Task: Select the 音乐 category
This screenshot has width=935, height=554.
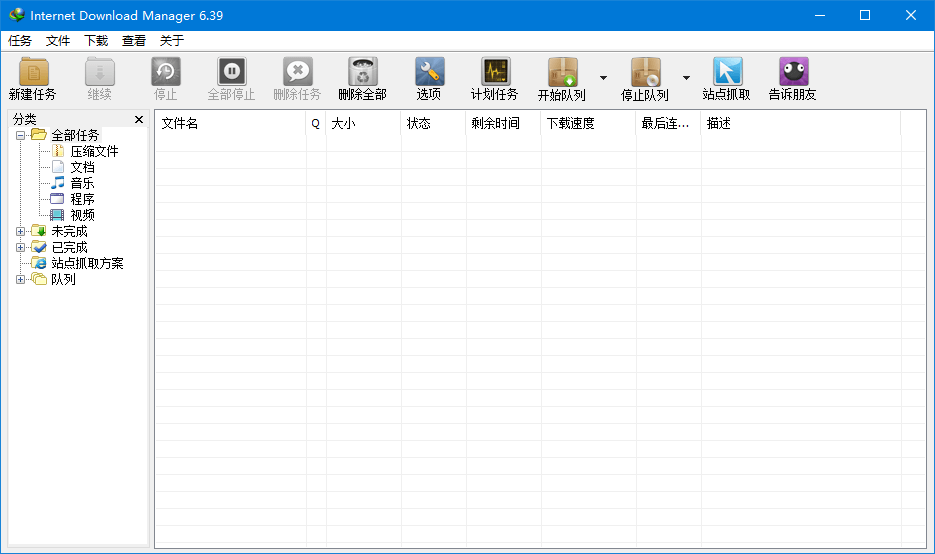Action: pos(82,184)
